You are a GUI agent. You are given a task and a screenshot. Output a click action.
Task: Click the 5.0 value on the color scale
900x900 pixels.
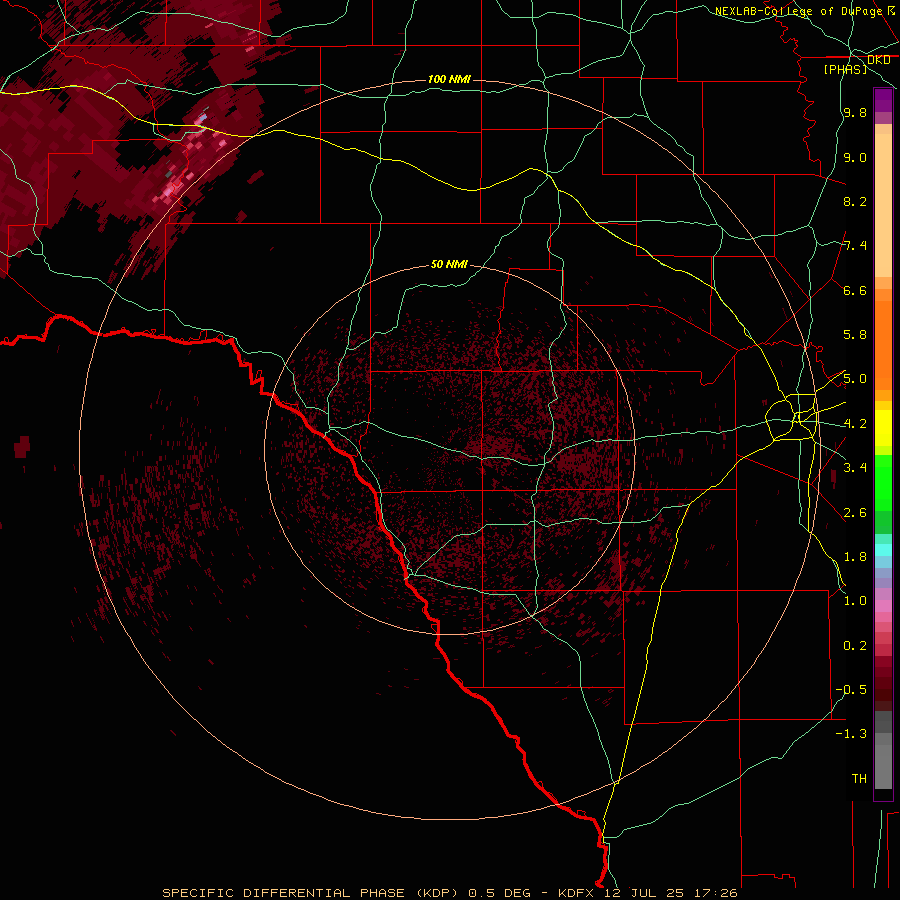pyautogui.click(x=855, y=379)
